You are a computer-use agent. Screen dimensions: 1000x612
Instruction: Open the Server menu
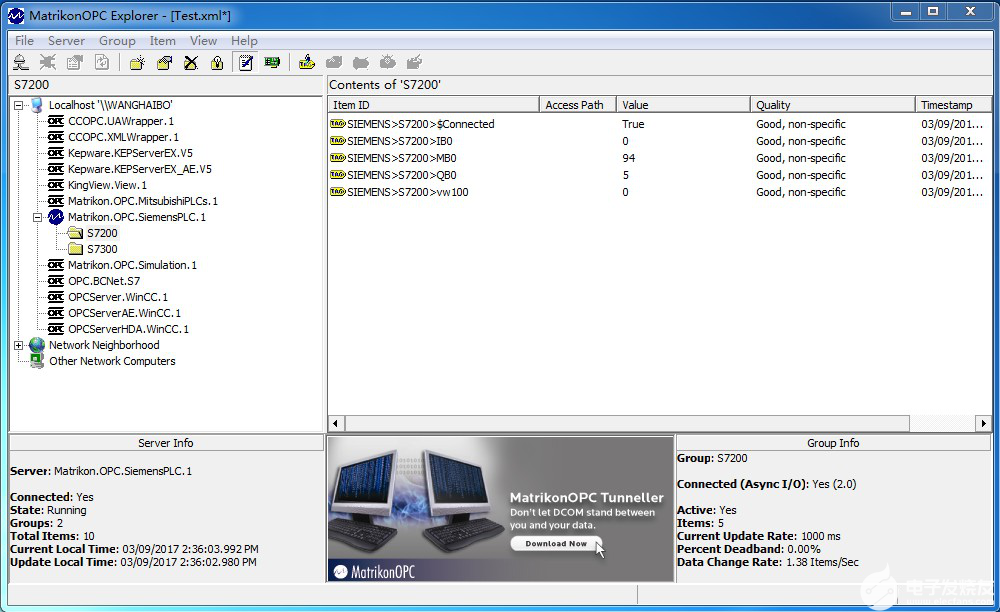[66, 41]
